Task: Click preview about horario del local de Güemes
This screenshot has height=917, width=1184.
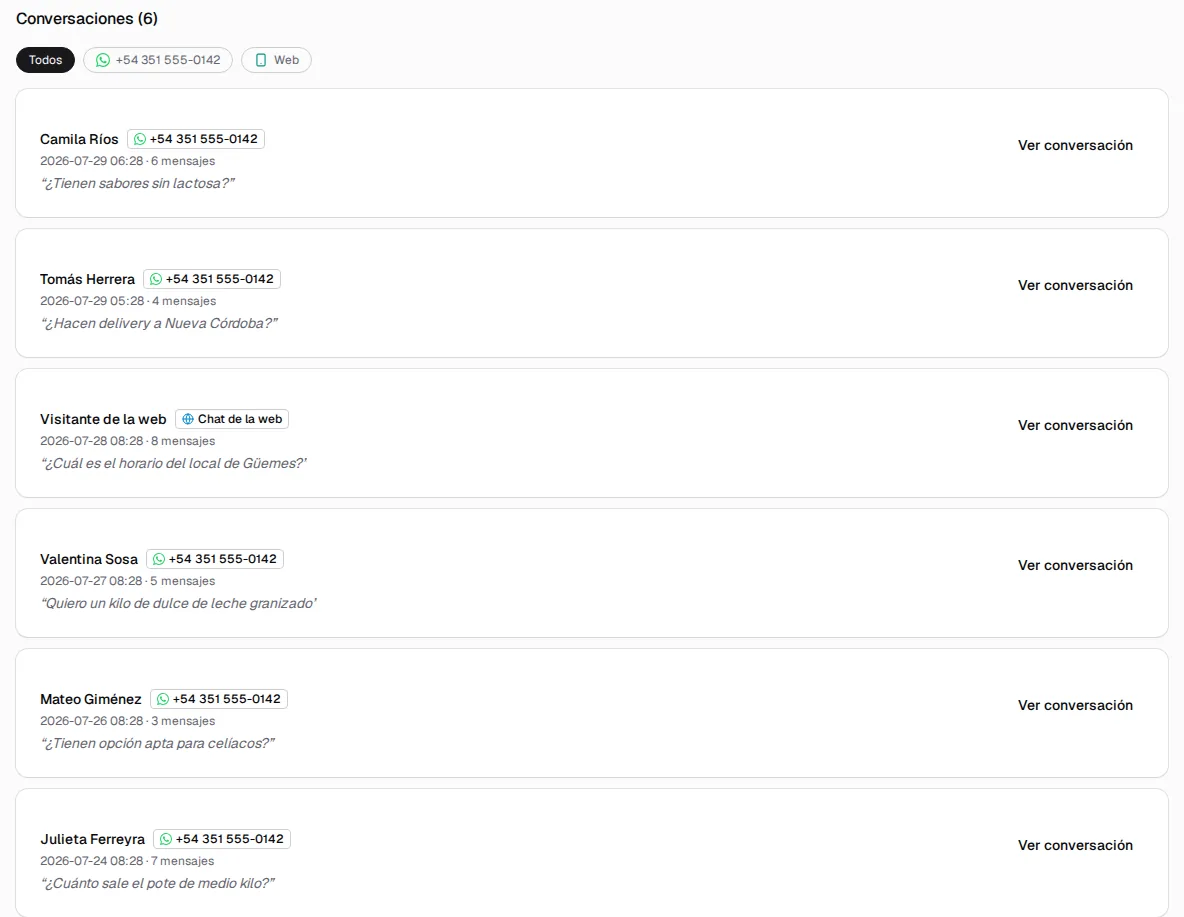Action: (174, 463)
